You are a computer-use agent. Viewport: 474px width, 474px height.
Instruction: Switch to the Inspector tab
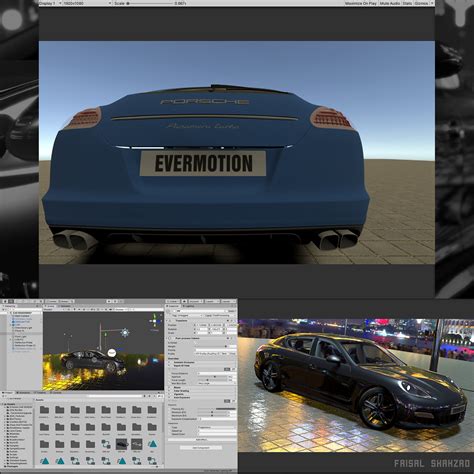click(x=173, y=306)
